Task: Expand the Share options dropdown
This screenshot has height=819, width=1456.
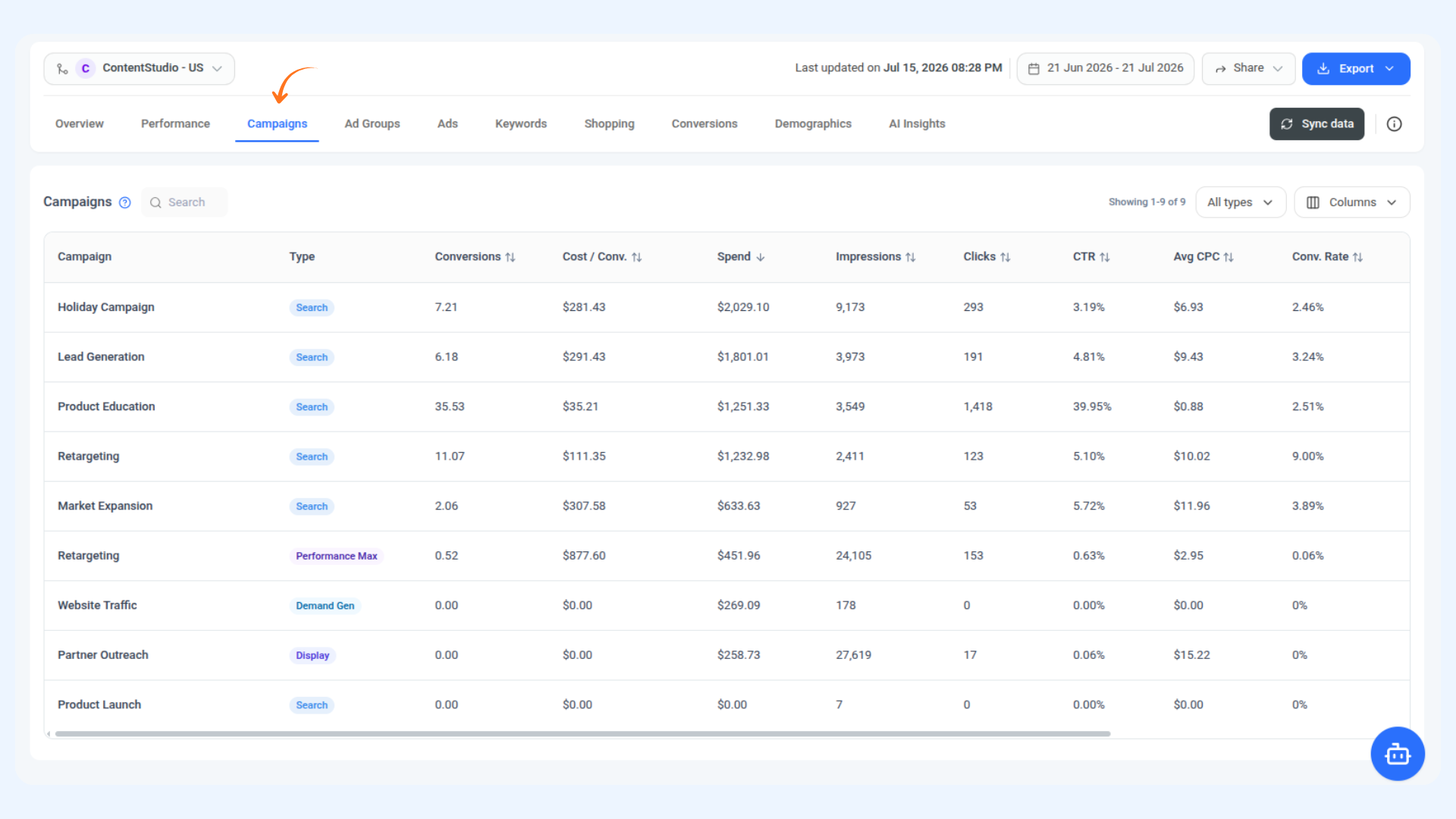Action: tap(1248, 68)
